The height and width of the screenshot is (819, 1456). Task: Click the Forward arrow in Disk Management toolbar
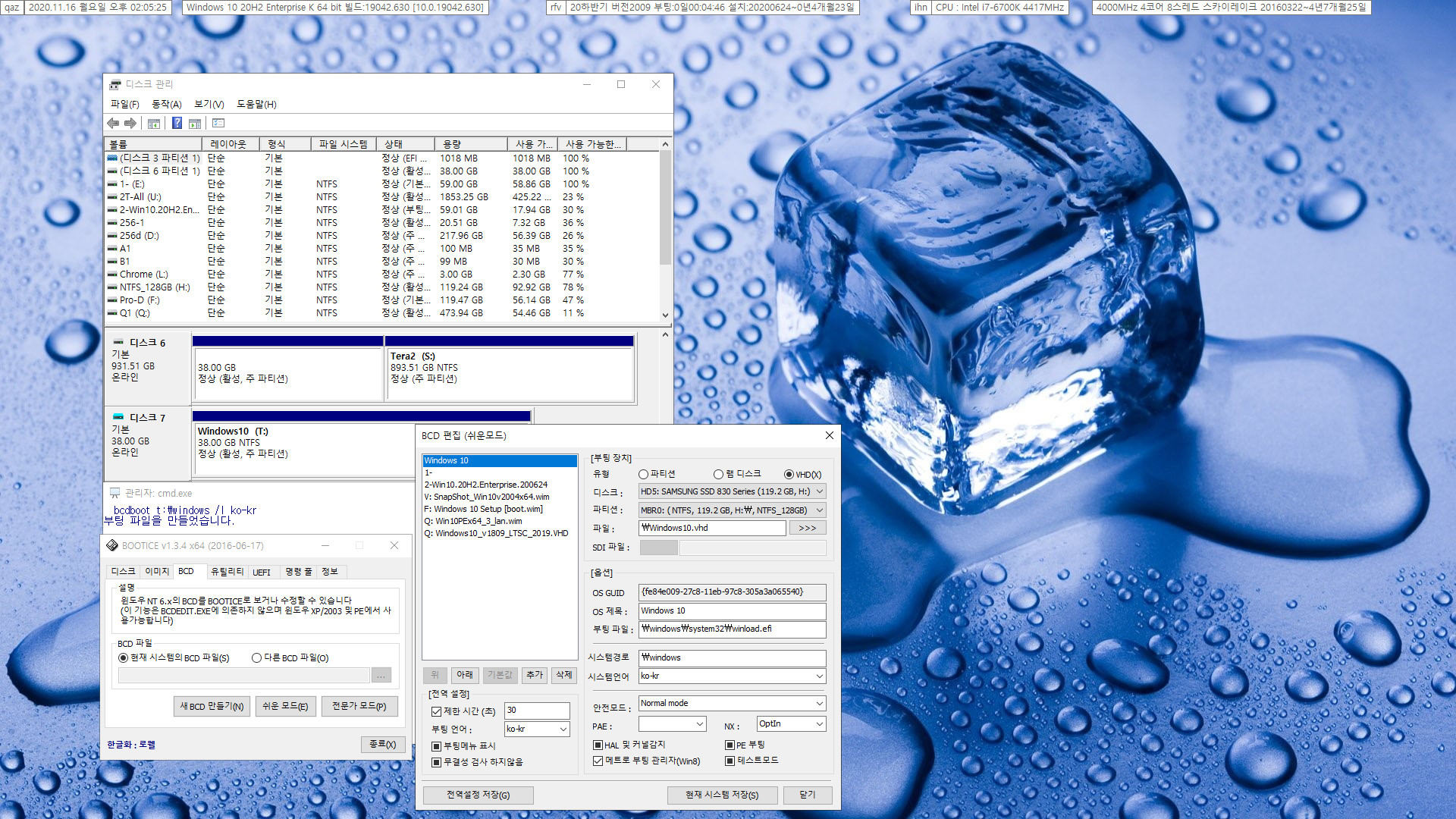(x=130, y=123)
